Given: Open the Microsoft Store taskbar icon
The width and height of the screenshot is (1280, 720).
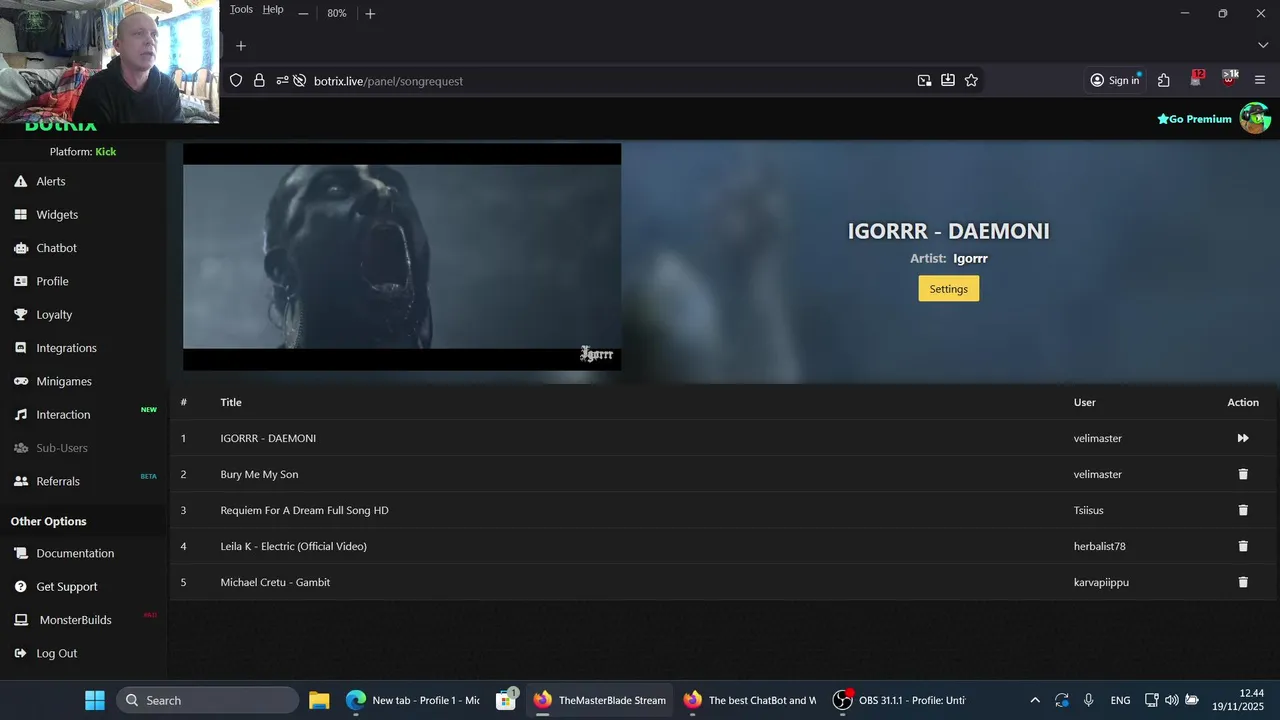Looking at the screenshot, I should 506,700.
